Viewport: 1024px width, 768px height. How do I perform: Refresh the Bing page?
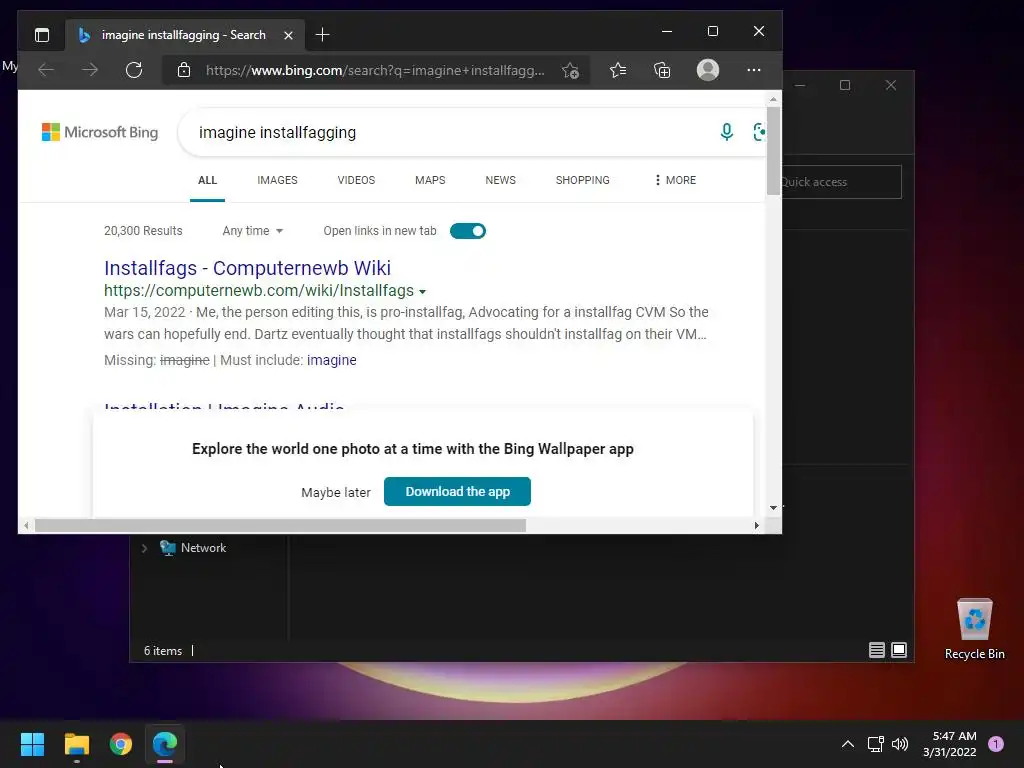click(134, 70)
